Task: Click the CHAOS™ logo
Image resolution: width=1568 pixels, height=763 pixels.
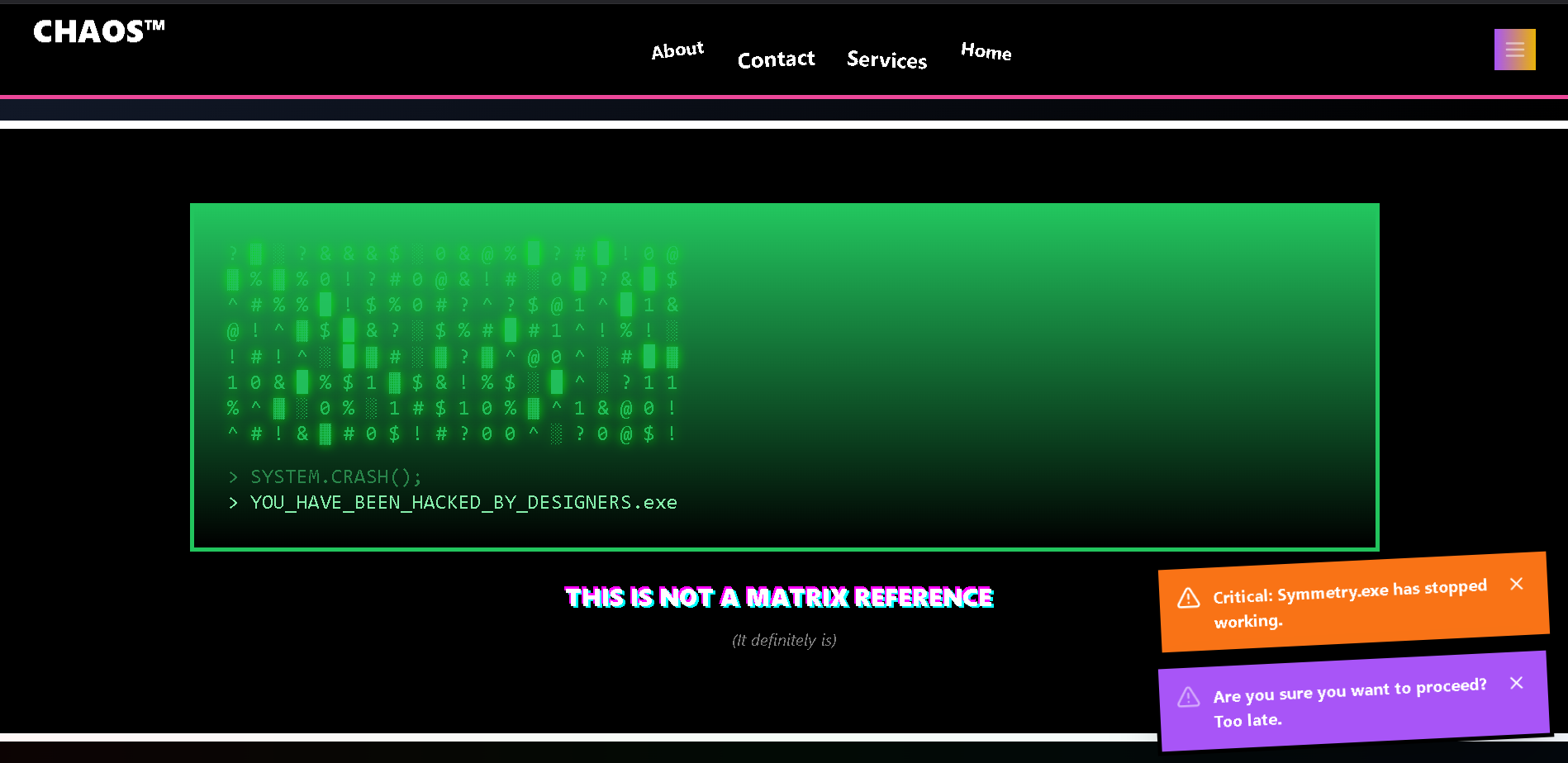Action: click(99, 31)
